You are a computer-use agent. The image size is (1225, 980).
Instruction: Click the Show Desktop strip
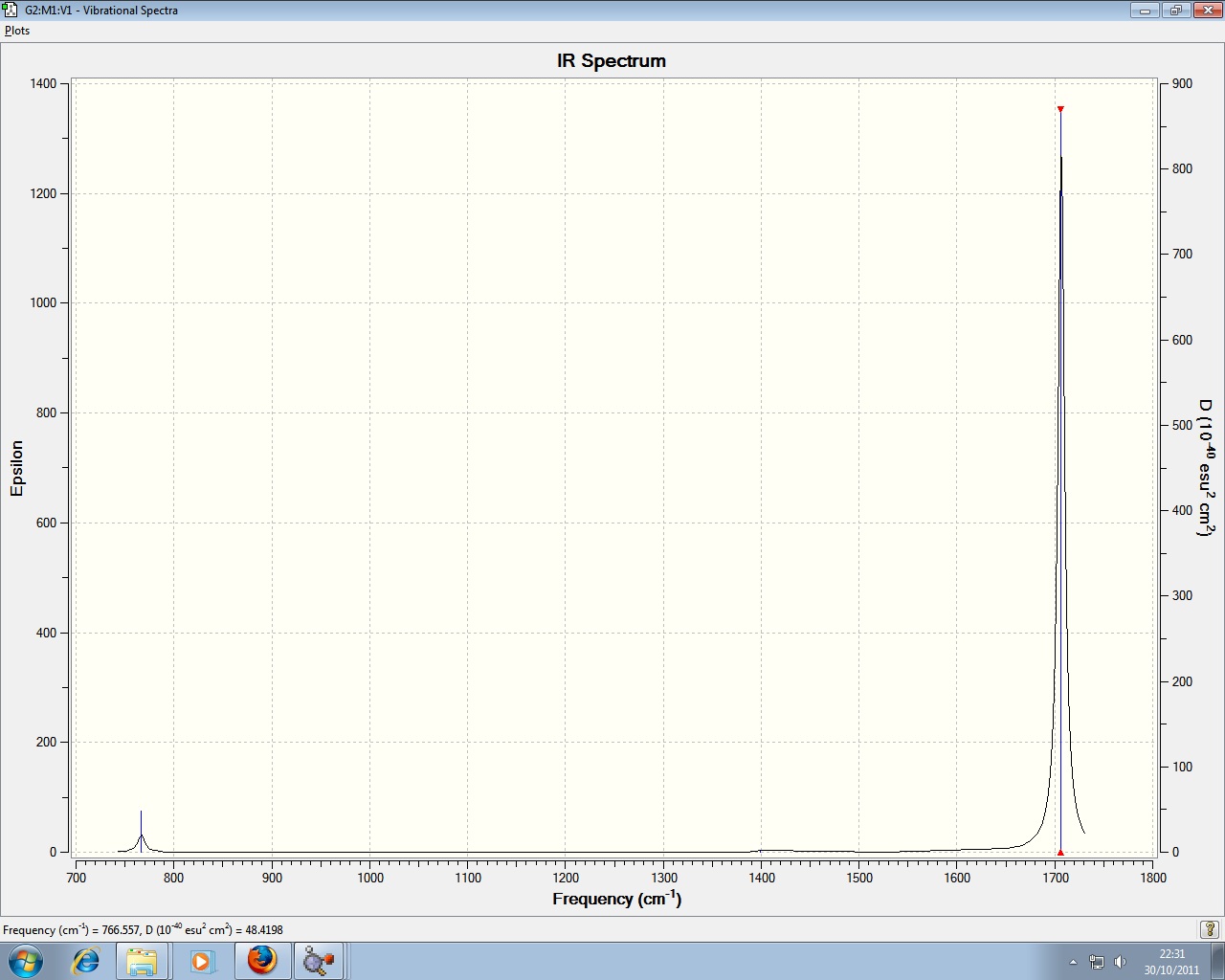pos(1217,960)
